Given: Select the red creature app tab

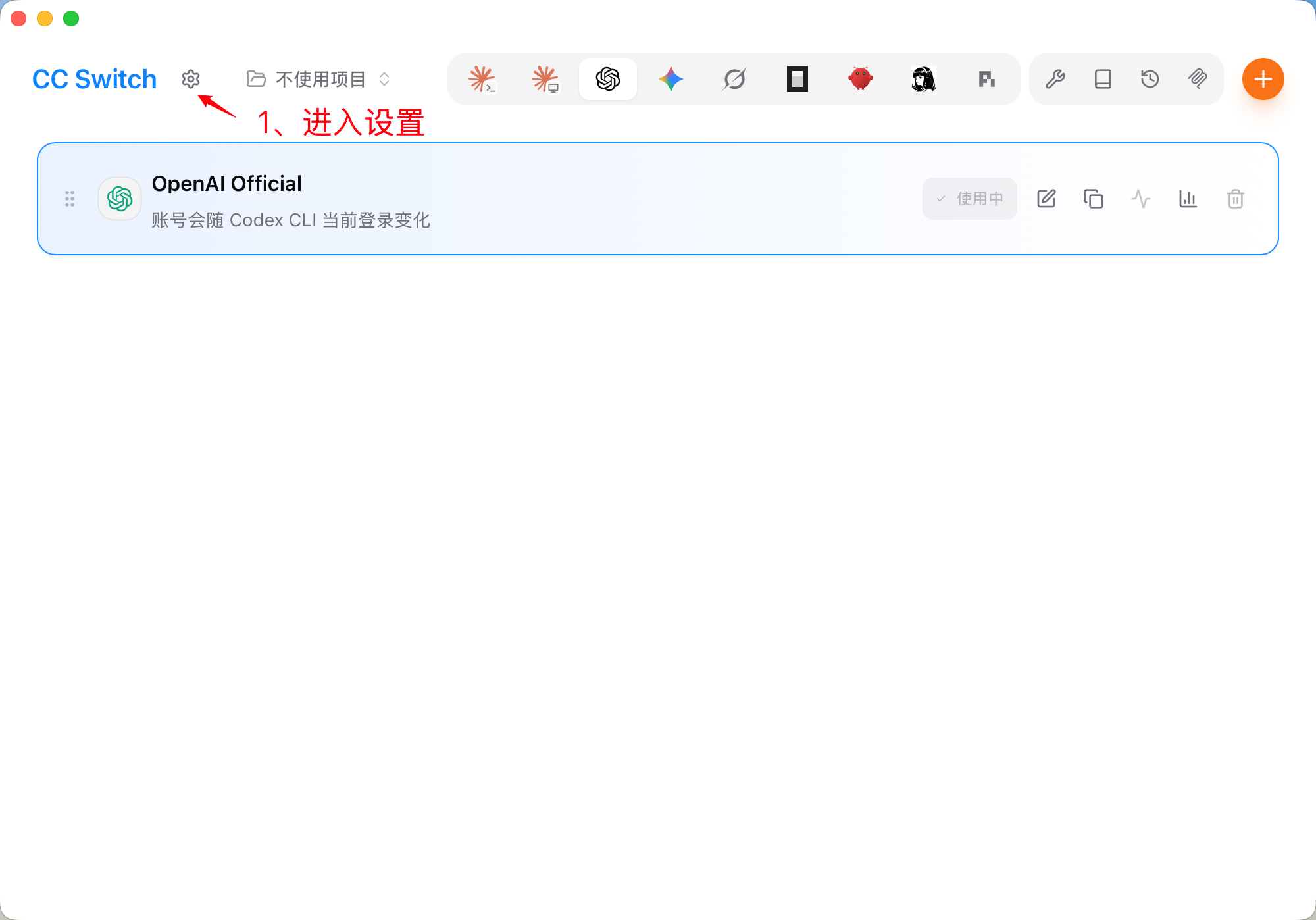Looking at the screenshot, I should click(861, 79).
